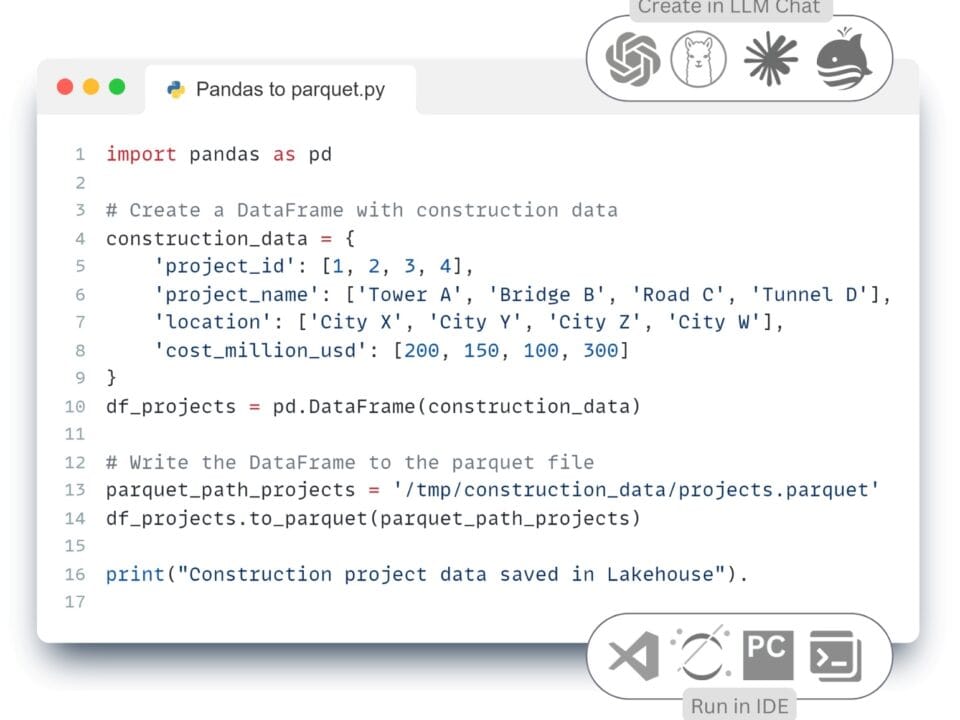The height and width of the screenshot is (720, 960).
Task: Open the code in ChatGPT
Action: tap(633, 60)
